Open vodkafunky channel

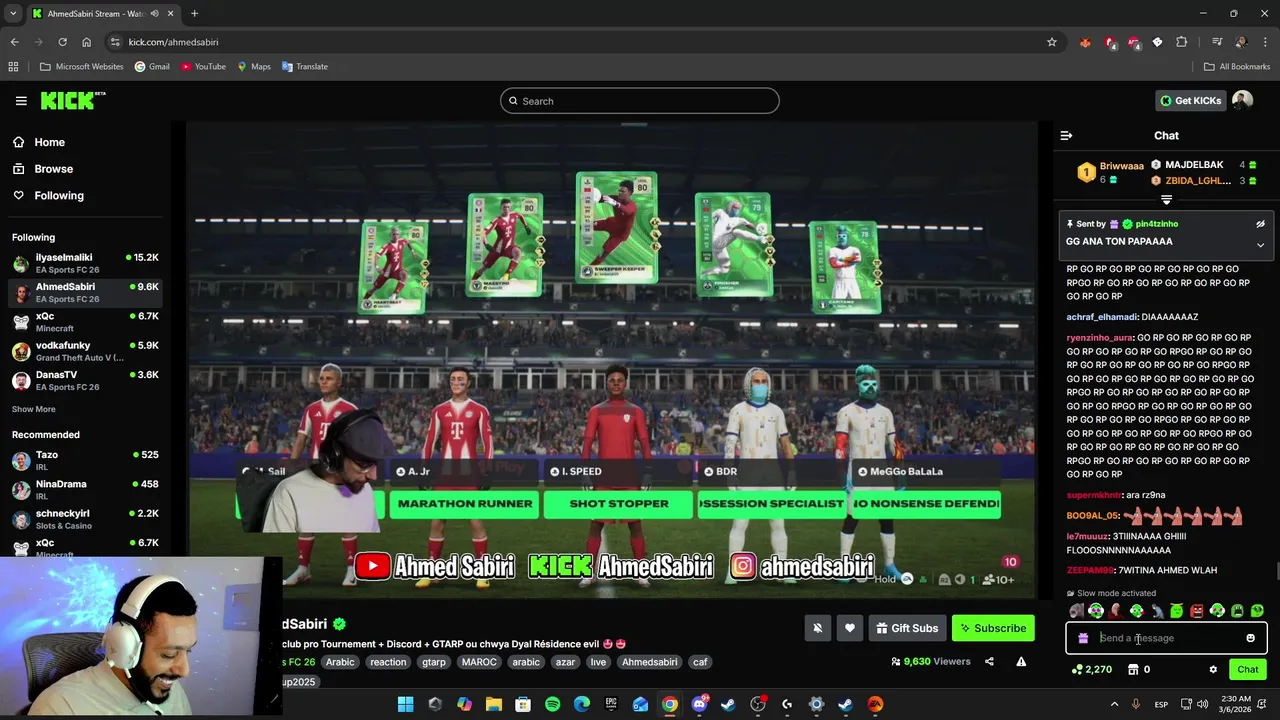click(x=85, y=351)
